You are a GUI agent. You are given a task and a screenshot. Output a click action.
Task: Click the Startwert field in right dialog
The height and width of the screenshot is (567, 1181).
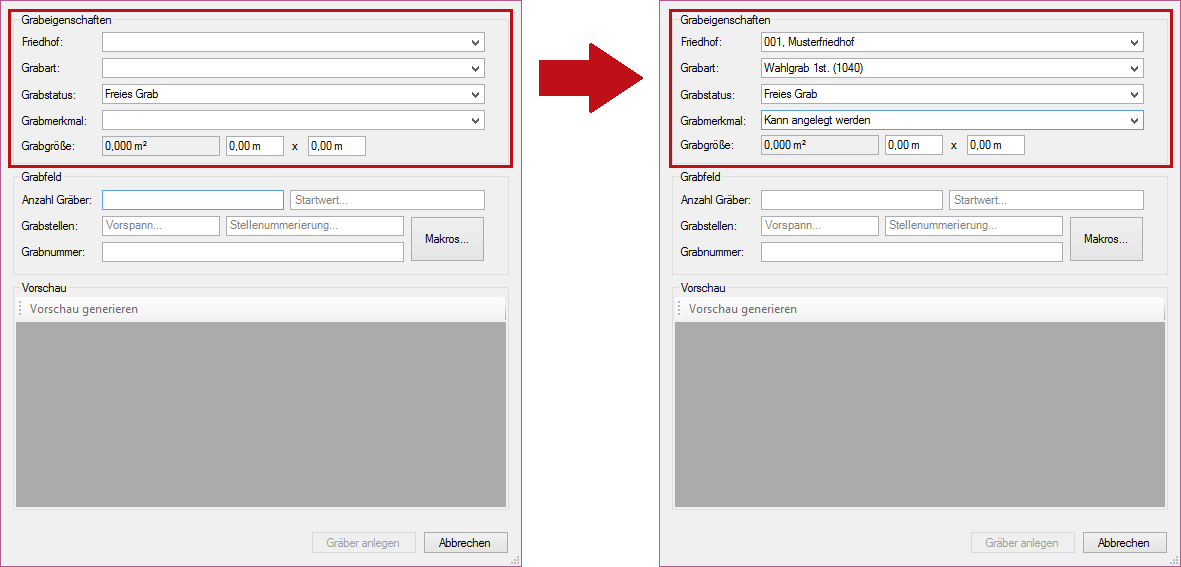point(1046,200)
